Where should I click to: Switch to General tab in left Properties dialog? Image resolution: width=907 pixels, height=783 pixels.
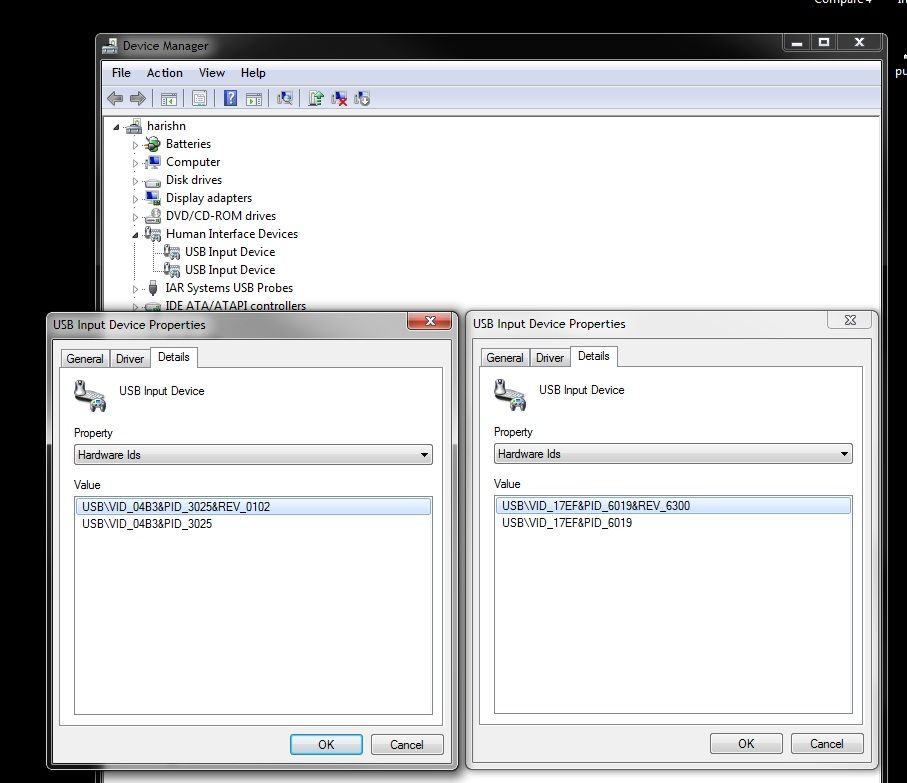click(x=84, y=359)
